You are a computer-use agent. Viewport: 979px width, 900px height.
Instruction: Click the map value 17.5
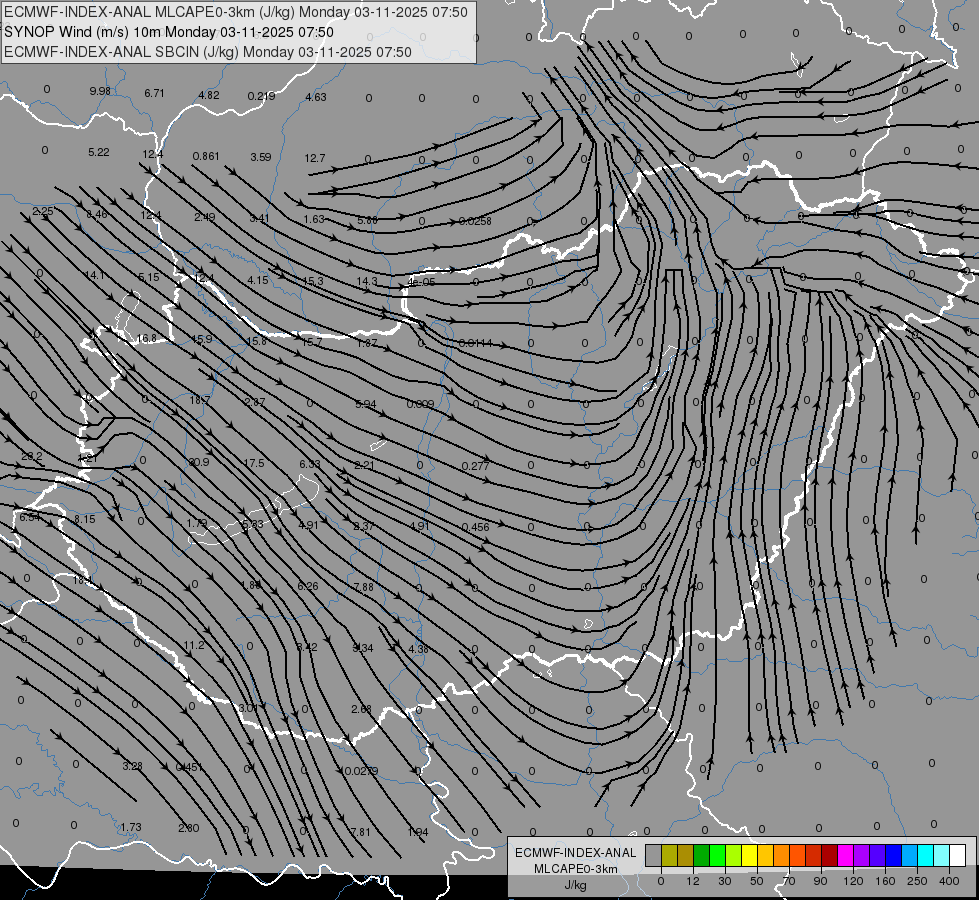[x=254, y=463]
